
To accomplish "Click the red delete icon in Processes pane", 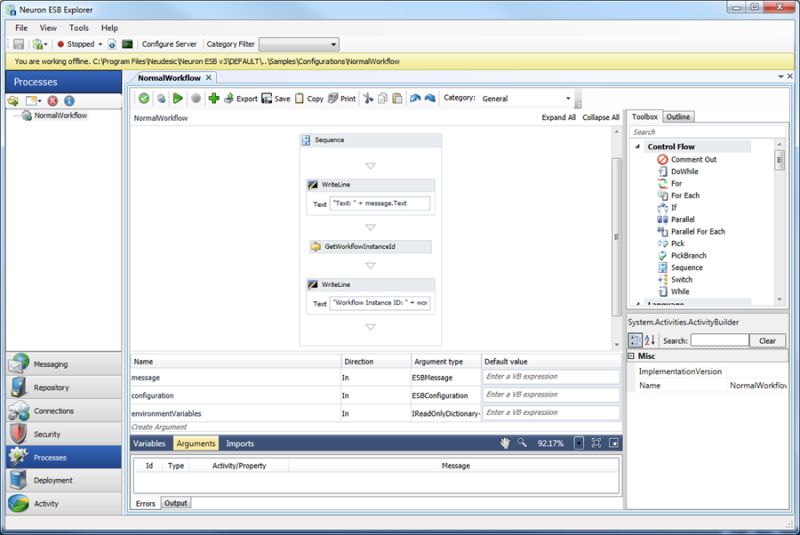I will (53, 101).
